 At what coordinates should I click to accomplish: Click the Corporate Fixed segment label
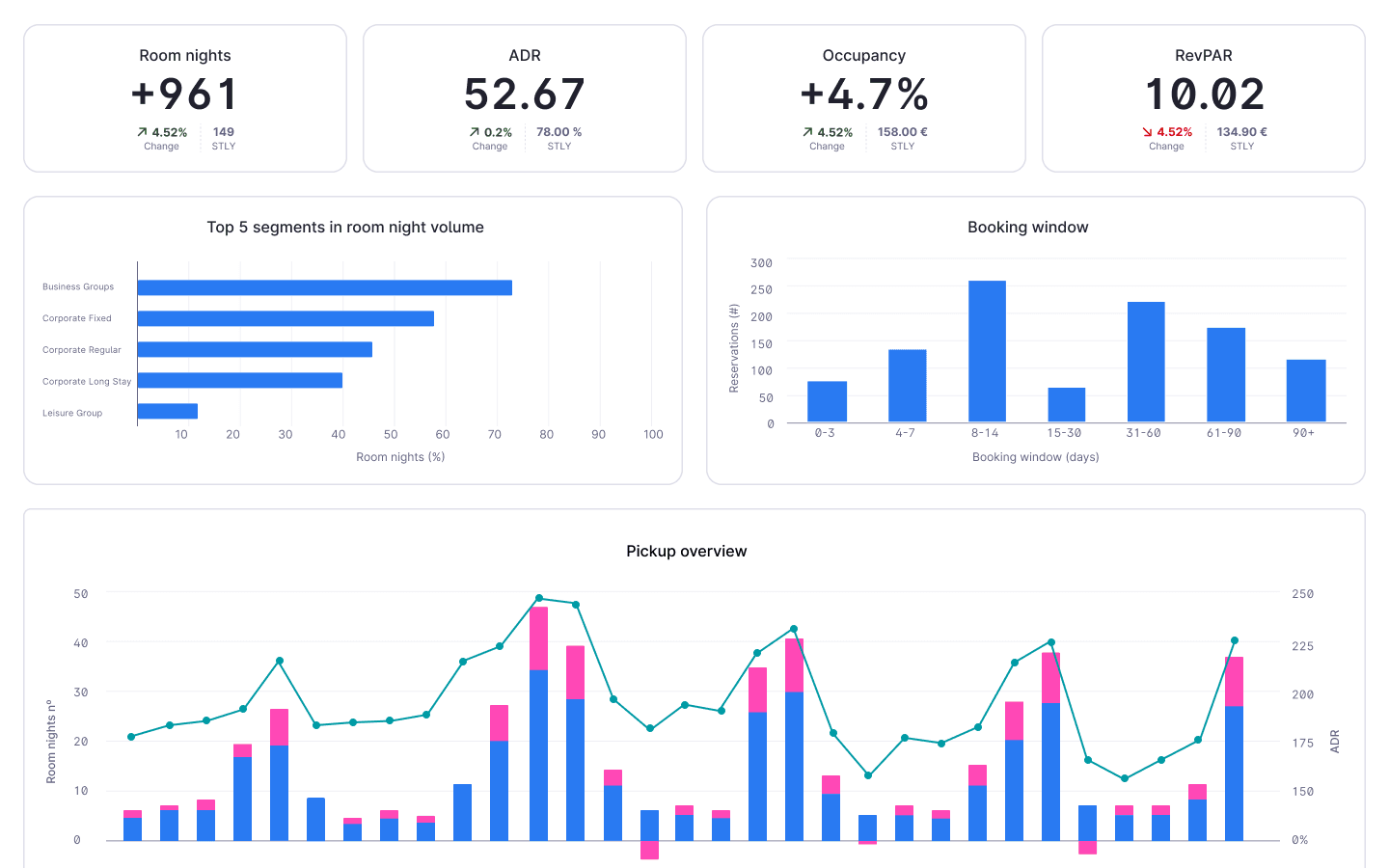tap(77, 318)
